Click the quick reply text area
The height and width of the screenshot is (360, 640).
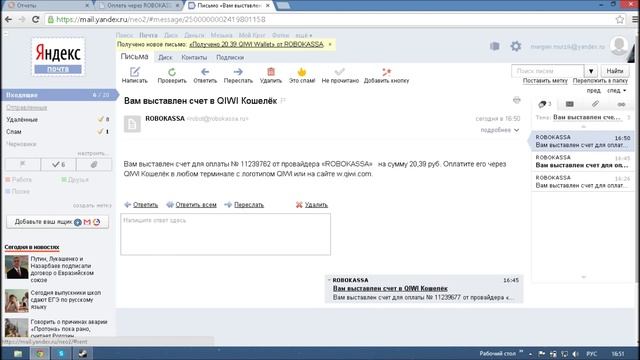tap(225, 234)
